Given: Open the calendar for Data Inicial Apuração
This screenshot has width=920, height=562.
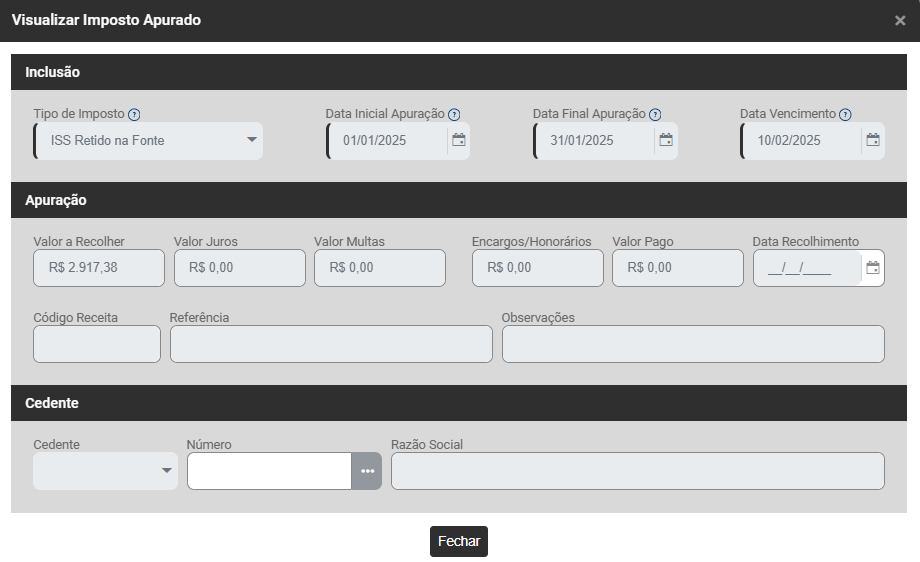Looking at the screenshot, I should click(459, 140).
